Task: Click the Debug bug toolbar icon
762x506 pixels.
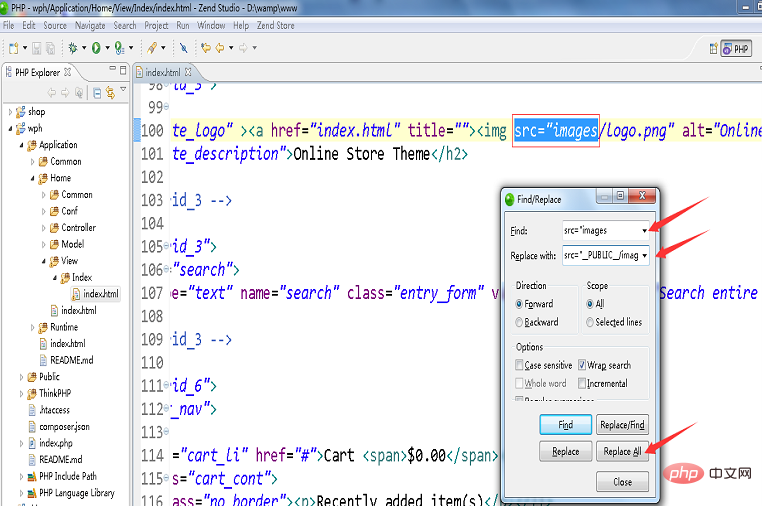Action: point(73,48)
